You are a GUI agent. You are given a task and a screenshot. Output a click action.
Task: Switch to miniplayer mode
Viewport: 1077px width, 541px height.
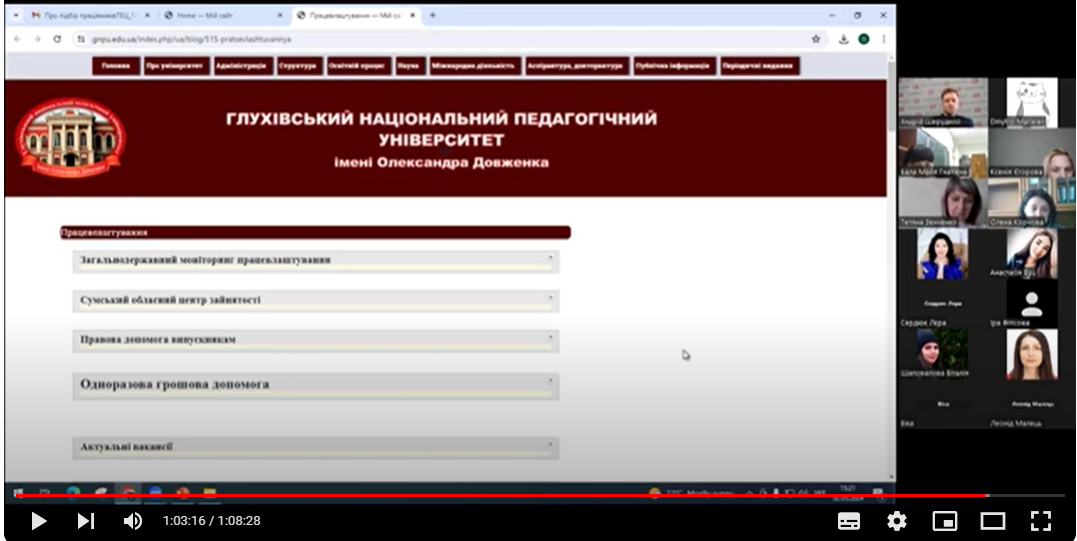(x=944, y=521)
